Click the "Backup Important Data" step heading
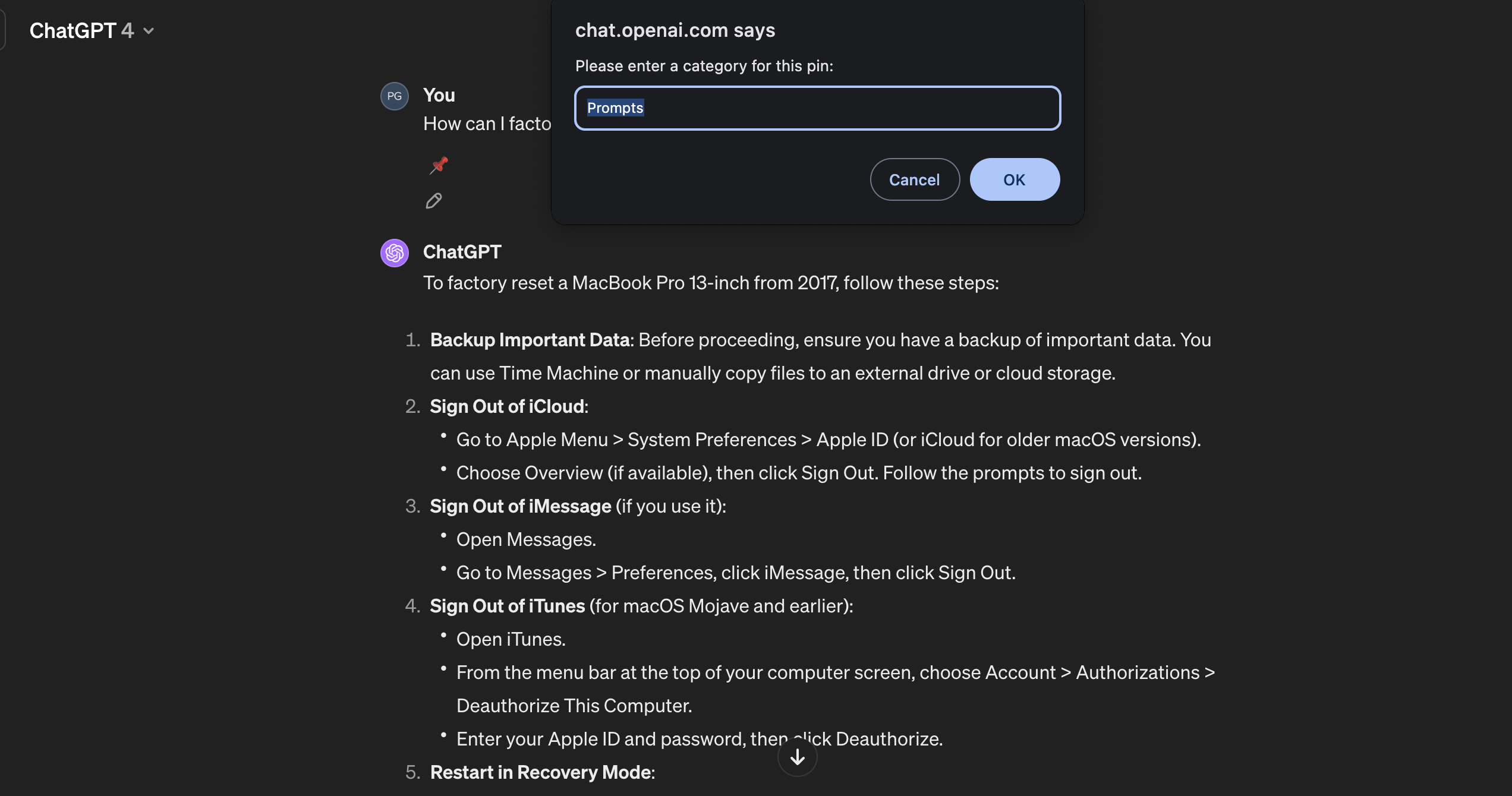The width and height of the screenshot is (1512, 796). [530, 340]
